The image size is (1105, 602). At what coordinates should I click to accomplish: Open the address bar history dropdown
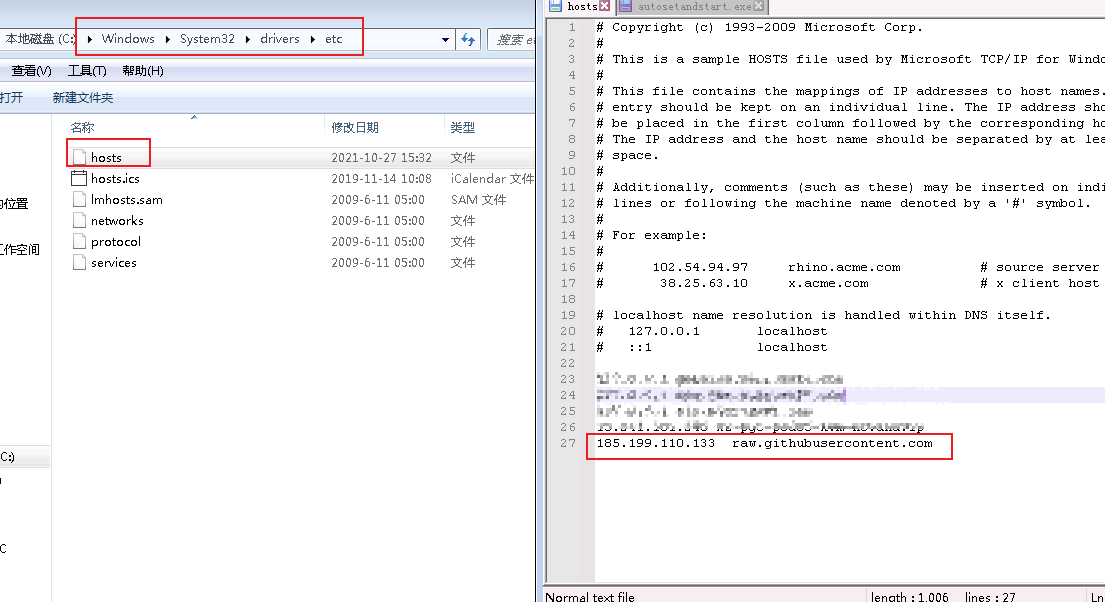tap(444, 38)
